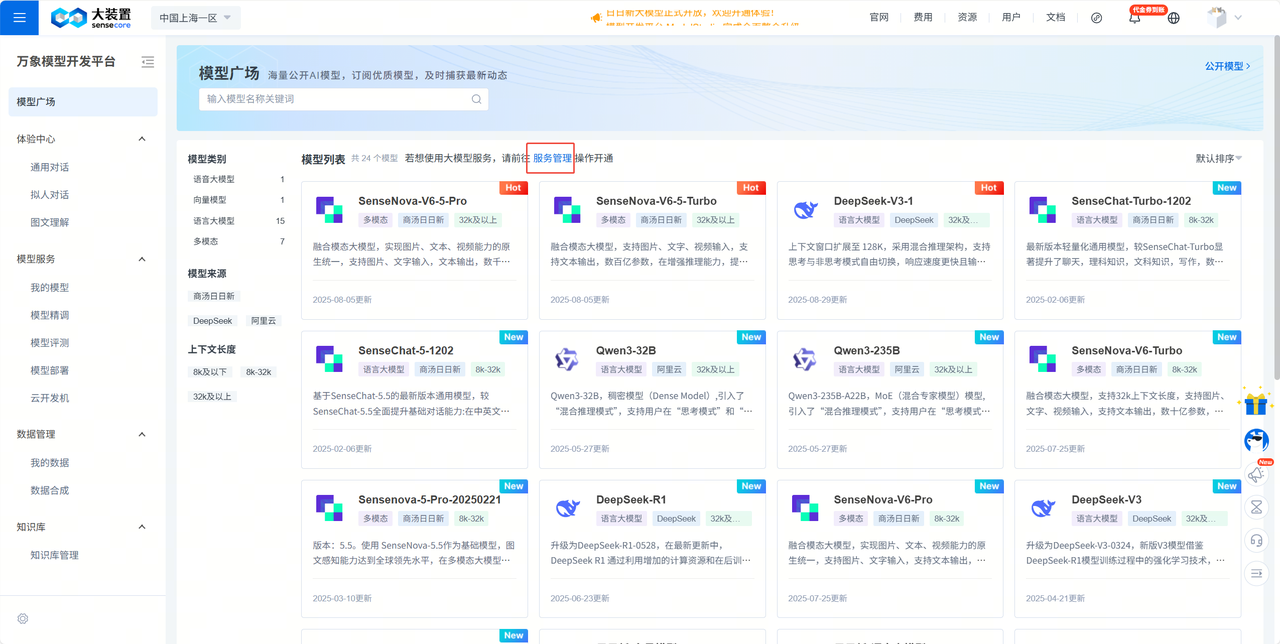Screen dimensions: 1280x644
Task: Click the Qwen3-235B model logo
Action: tap(805, 359)
